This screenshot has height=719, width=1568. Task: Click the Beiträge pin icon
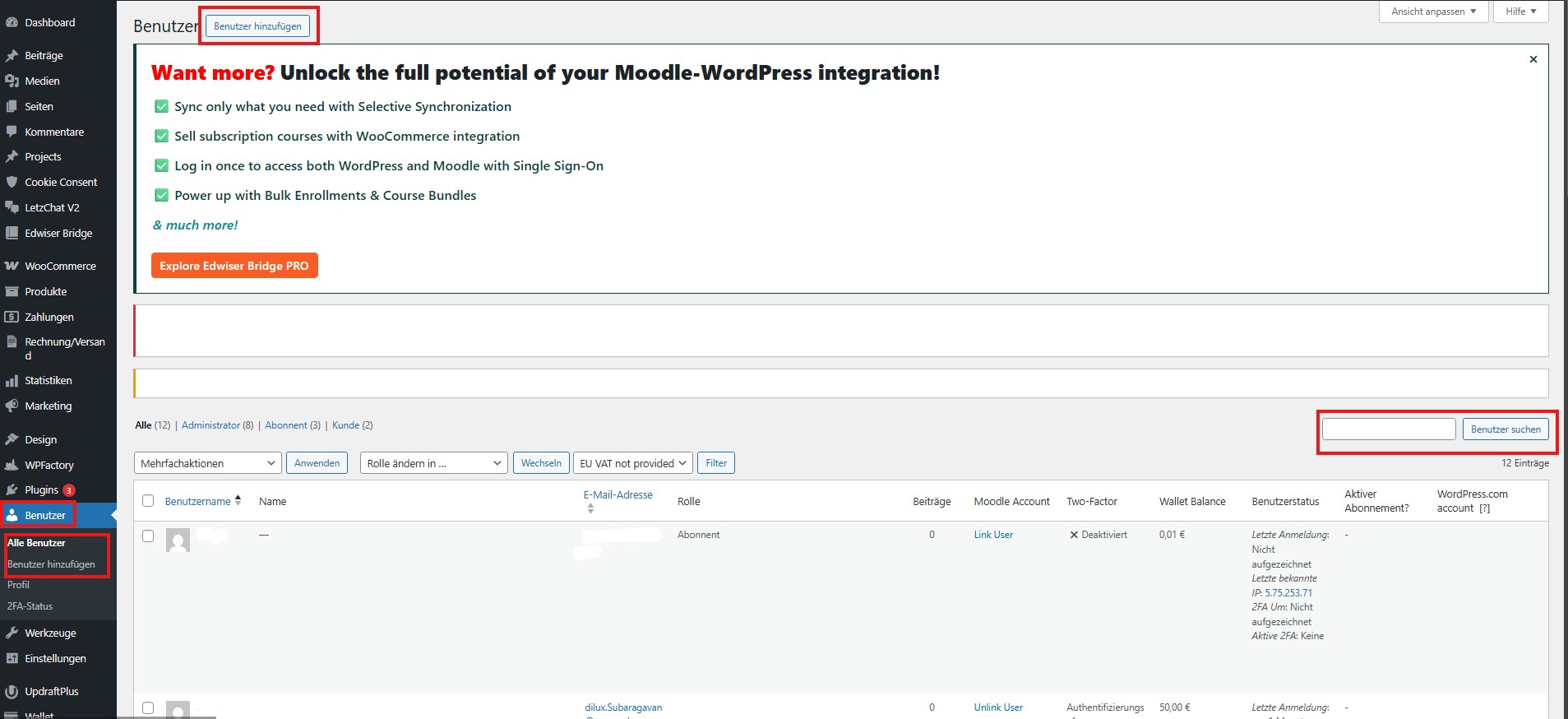12,56
